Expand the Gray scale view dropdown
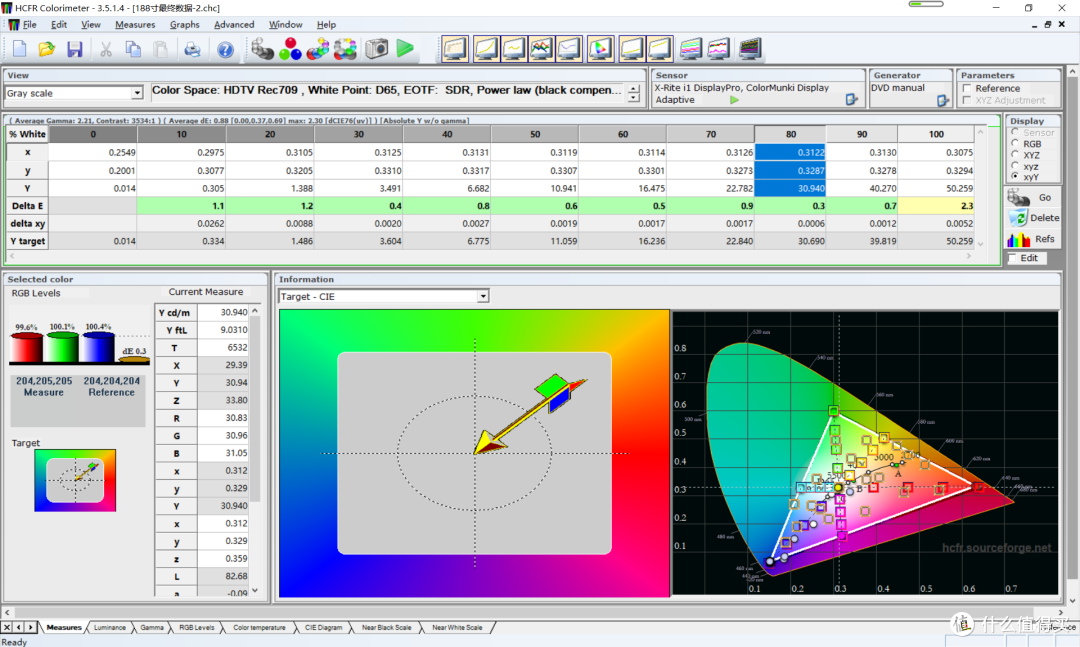The height and width of the screenshot is (647, 1080). 137,93
